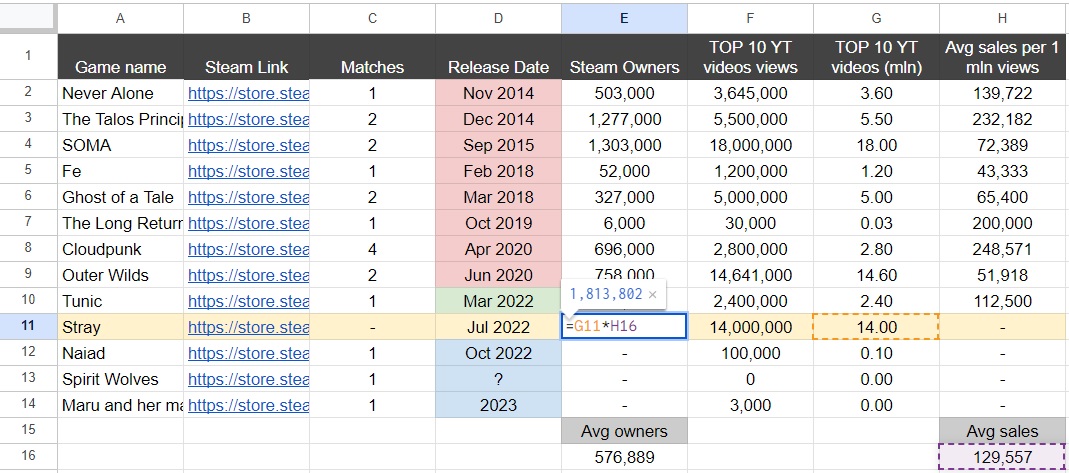Select column H header
Viewport: 1069px width, 473px height.
(x=1004, y=18)
